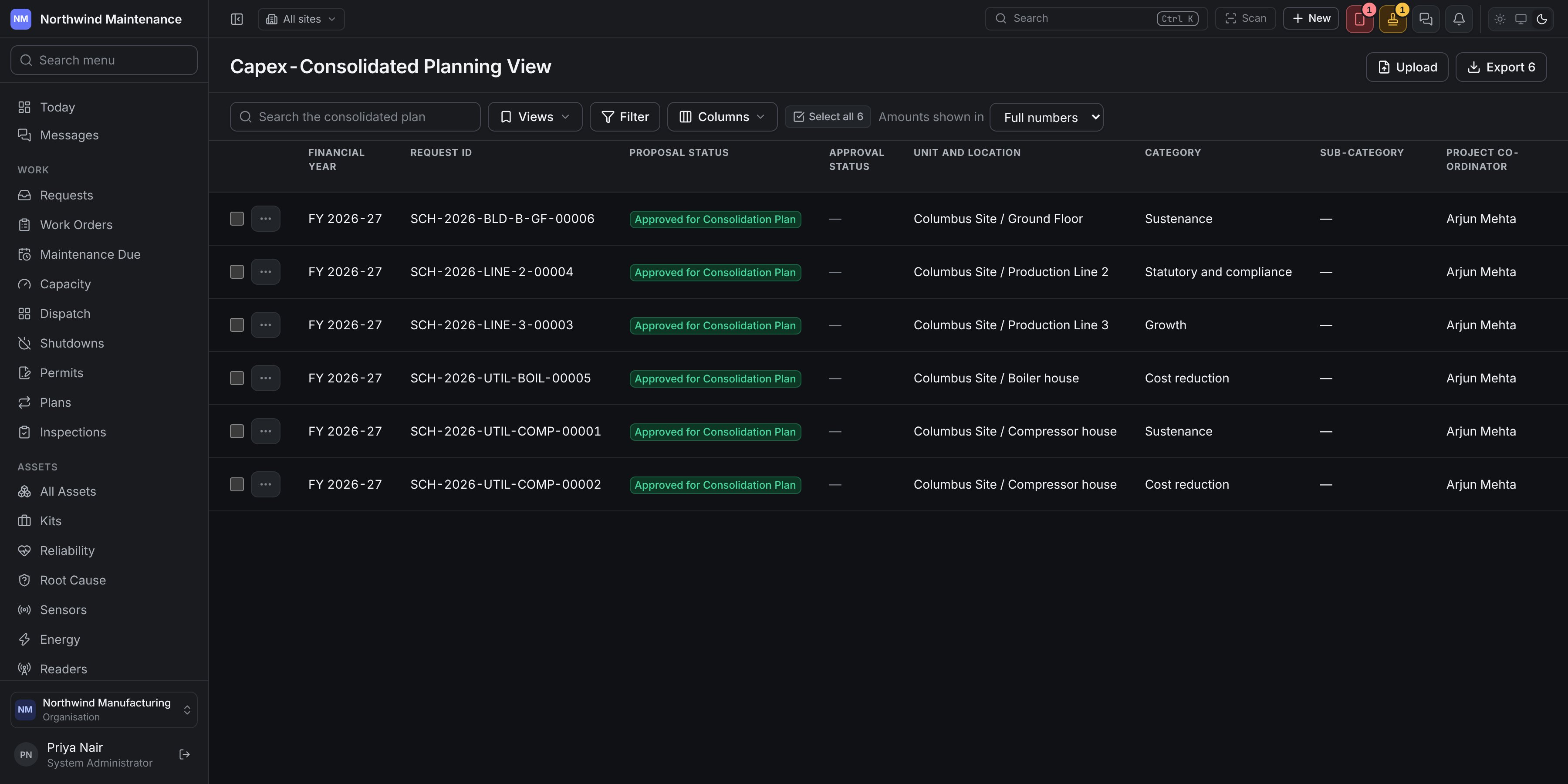Image resolution: width=1568 pixels, height=784 pixels.
Task: Click Statutory and compliance category cell
Action: [x=1218, y=272]
